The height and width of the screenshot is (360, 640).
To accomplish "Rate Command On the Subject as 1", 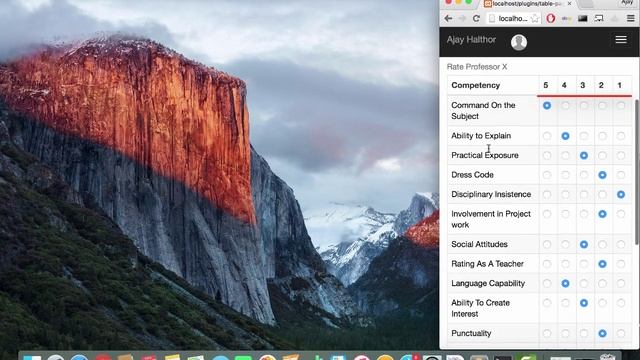I will point(621,106).
